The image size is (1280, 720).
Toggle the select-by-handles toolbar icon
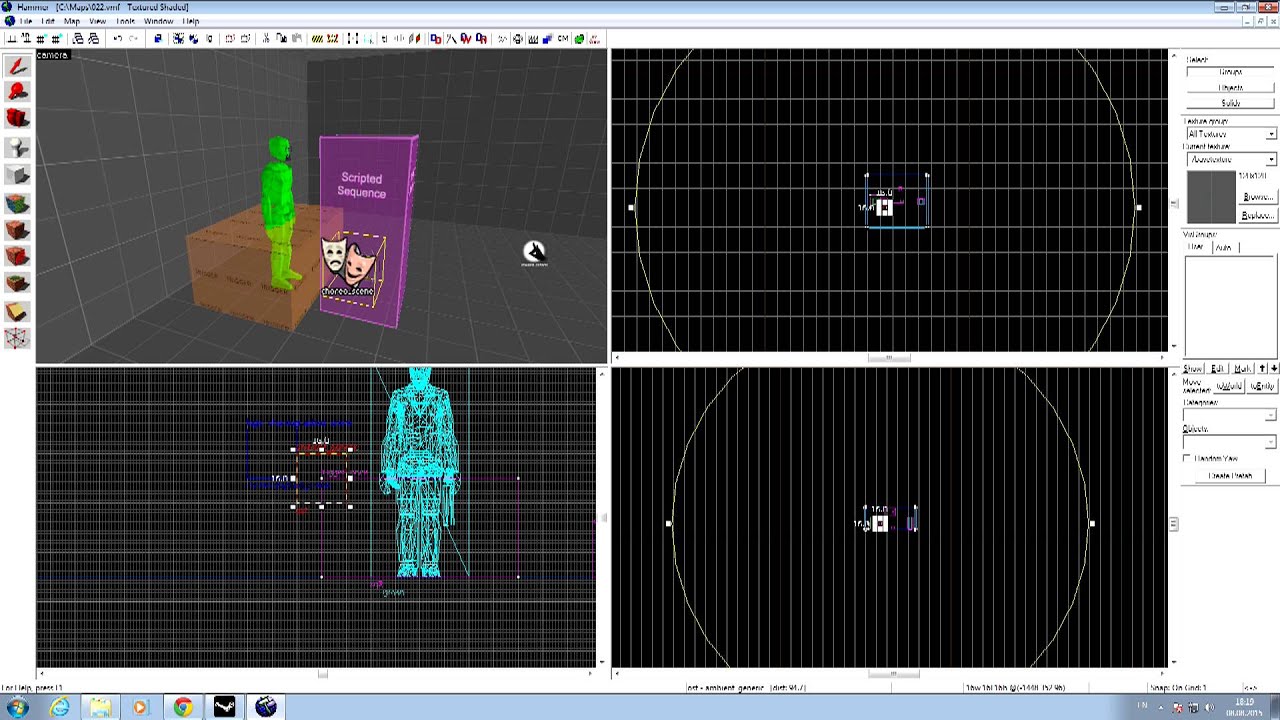(352, 39)
